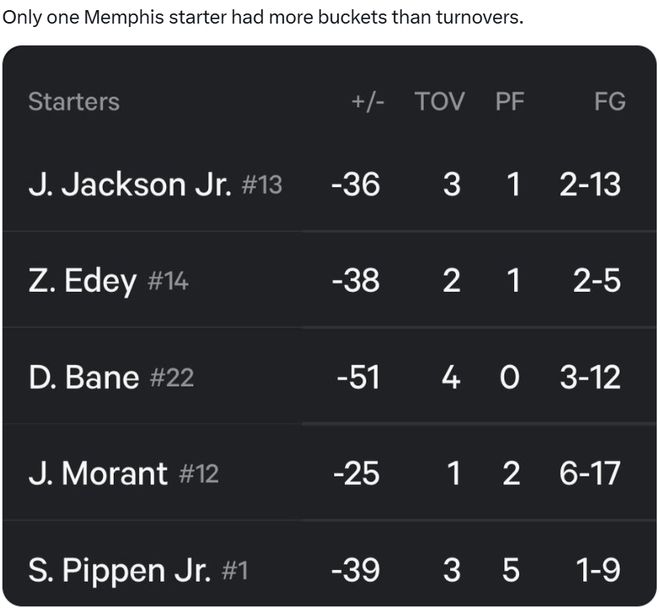Click S. Pippen Jr.'s 1-9 field goal stat
The height and width of the screenshot is (608, 660).
[596, 570]
